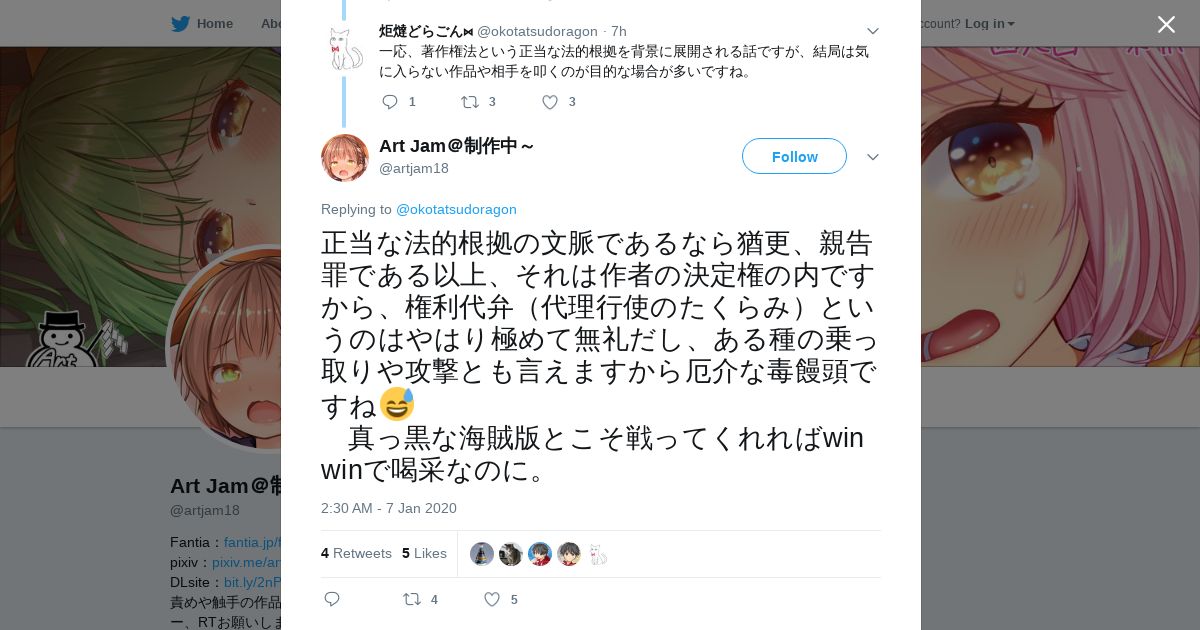Image resolution: width=1200 pixels, height=630 pixels.
Task: Like the main tweet with heart icon
Action: point(492,599)
